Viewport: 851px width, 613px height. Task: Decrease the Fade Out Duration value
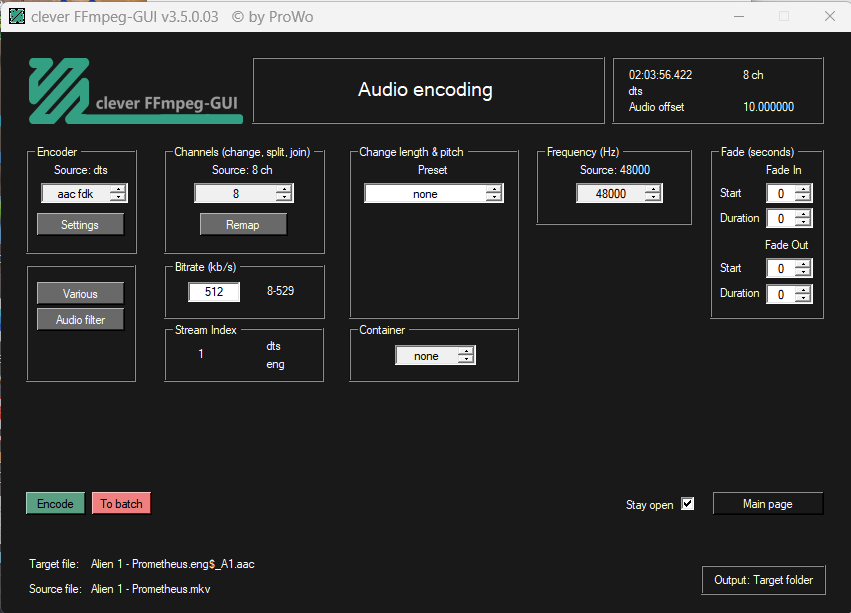803,298
